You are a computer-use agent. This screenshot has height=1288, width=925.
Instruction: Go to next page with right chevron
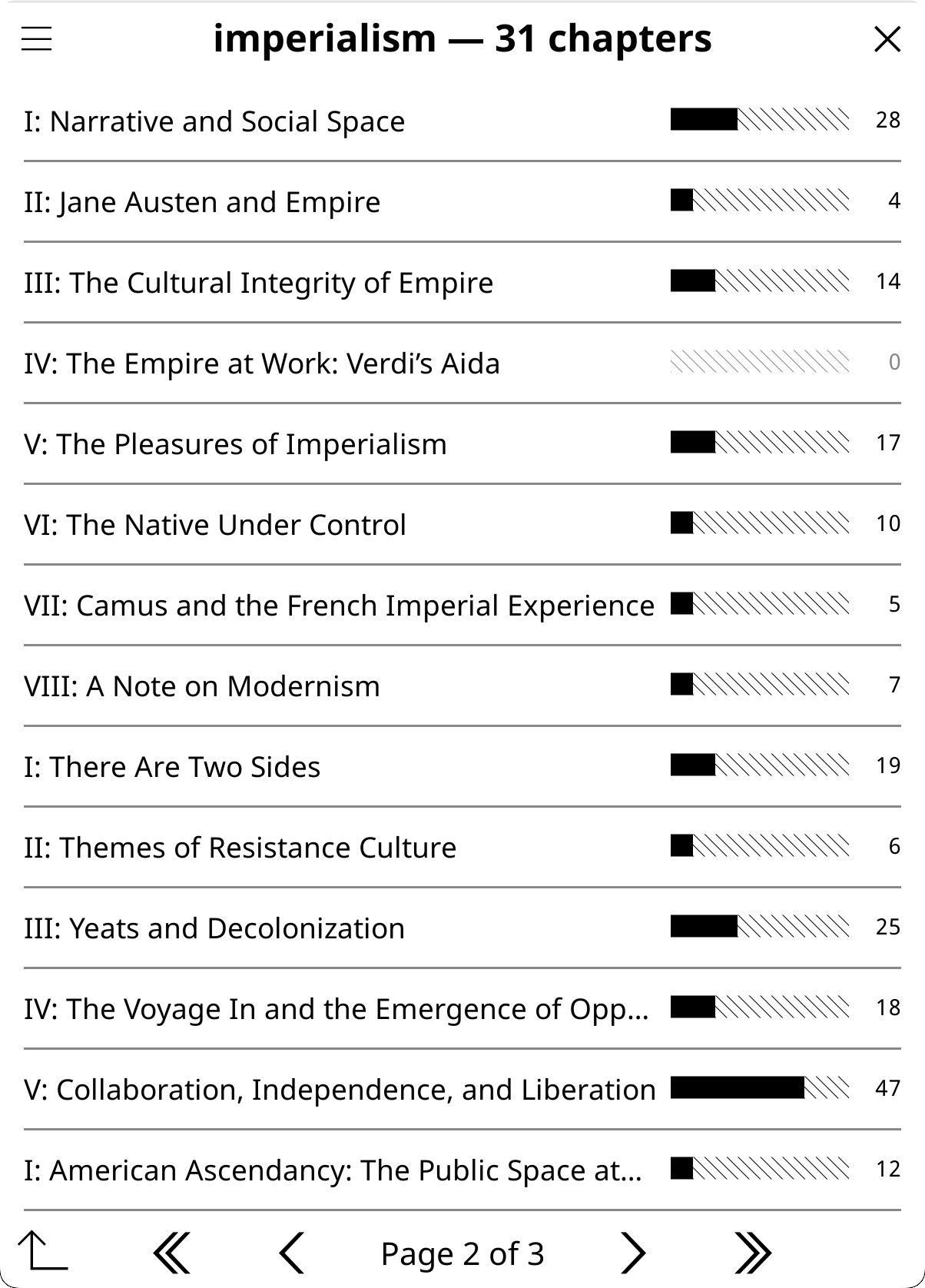click(x=632, y=1253)
